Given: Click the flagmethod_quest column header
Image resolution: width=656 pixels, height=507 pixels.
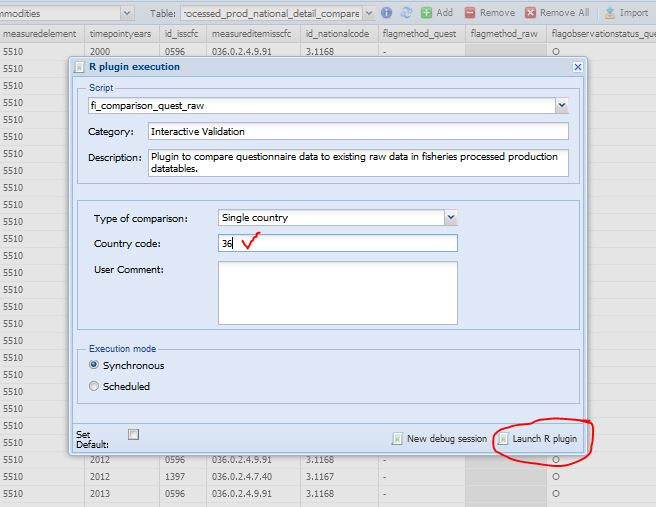Looking at the screenshot, I should click(418, 33).
